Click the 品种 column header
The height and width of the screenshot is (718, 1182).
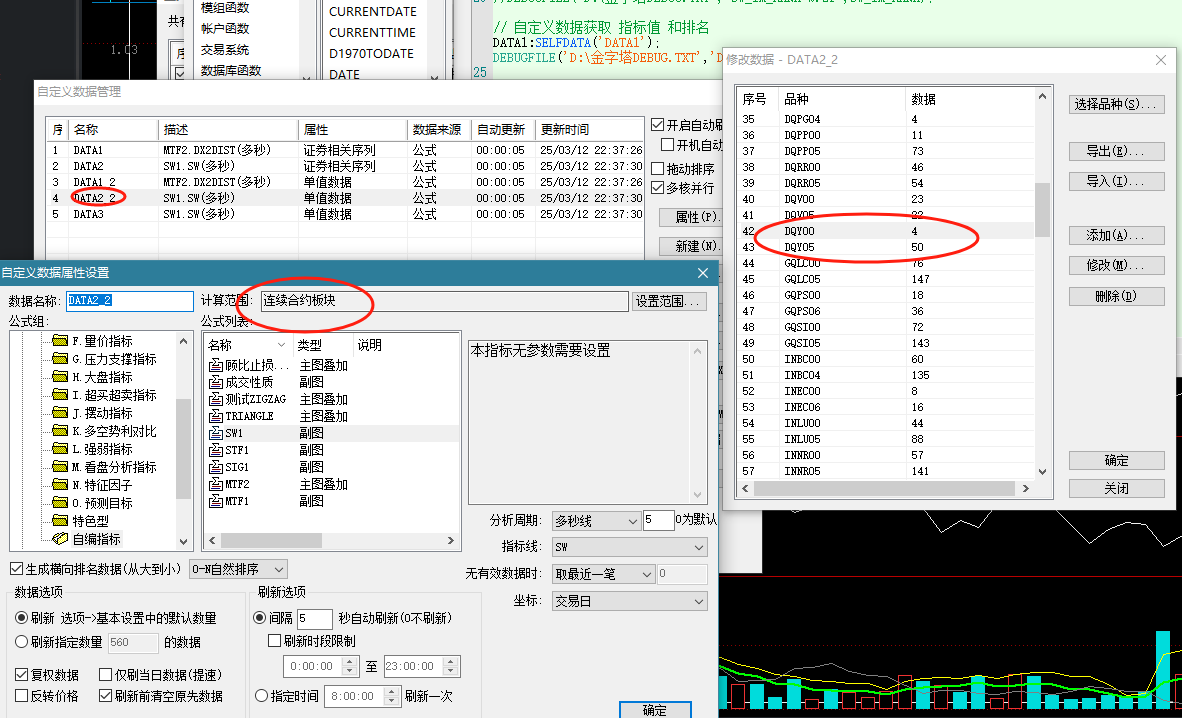tap(842, 99)
